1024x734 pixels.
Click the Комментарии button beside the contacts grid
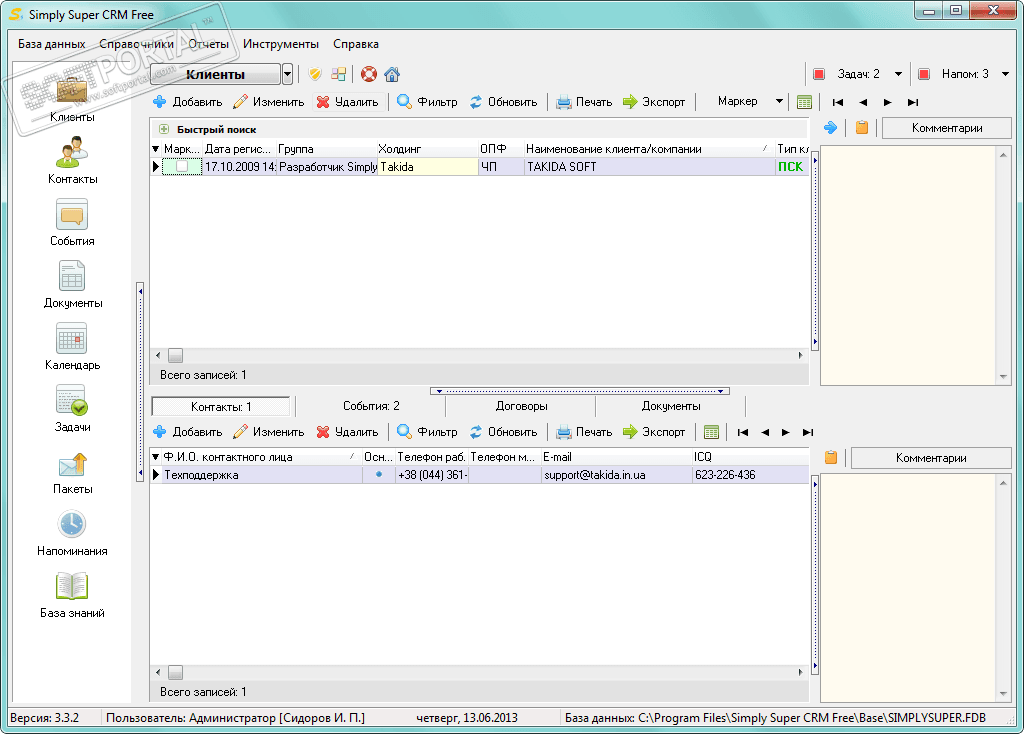931,458
